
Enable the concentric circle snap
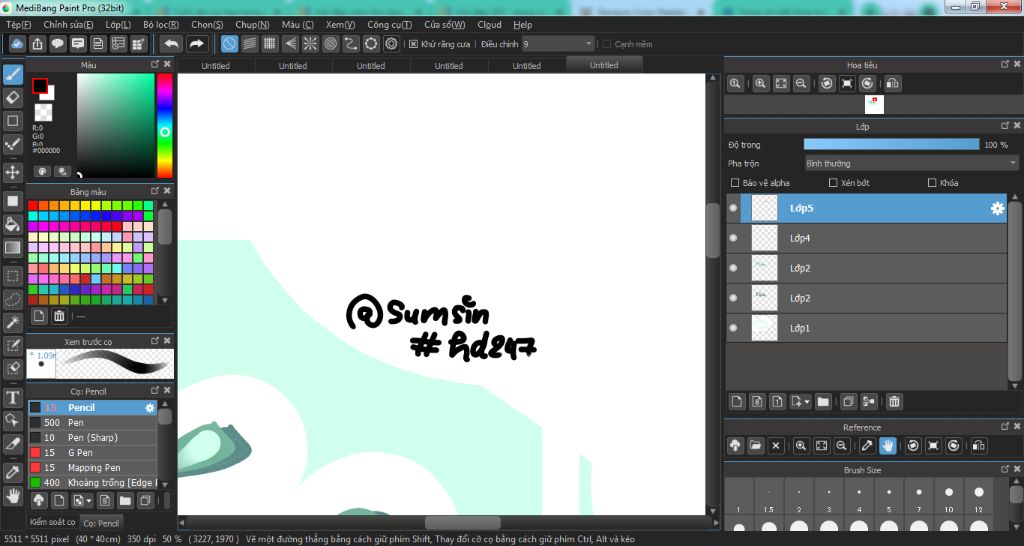tap(330, 44)
